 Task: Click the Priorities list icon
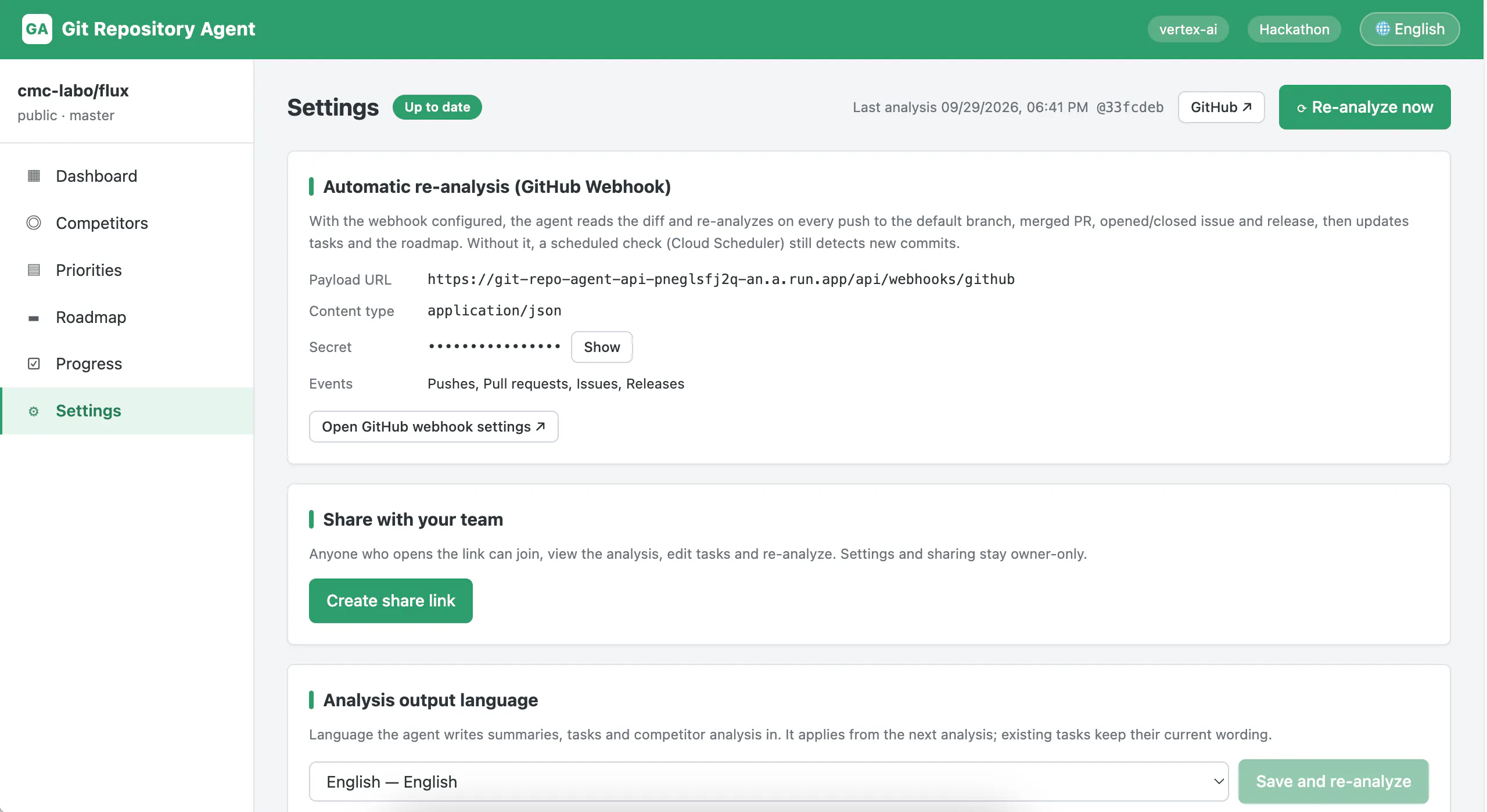pyautogui.click(x=34, y=270)
